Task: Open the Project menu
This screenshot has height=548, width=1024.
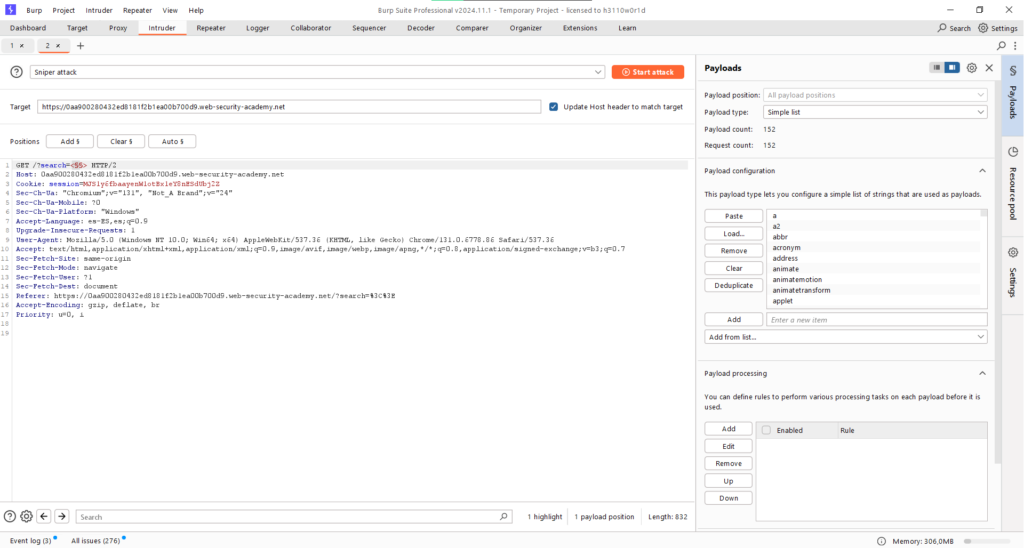Action: pos(63,10)
